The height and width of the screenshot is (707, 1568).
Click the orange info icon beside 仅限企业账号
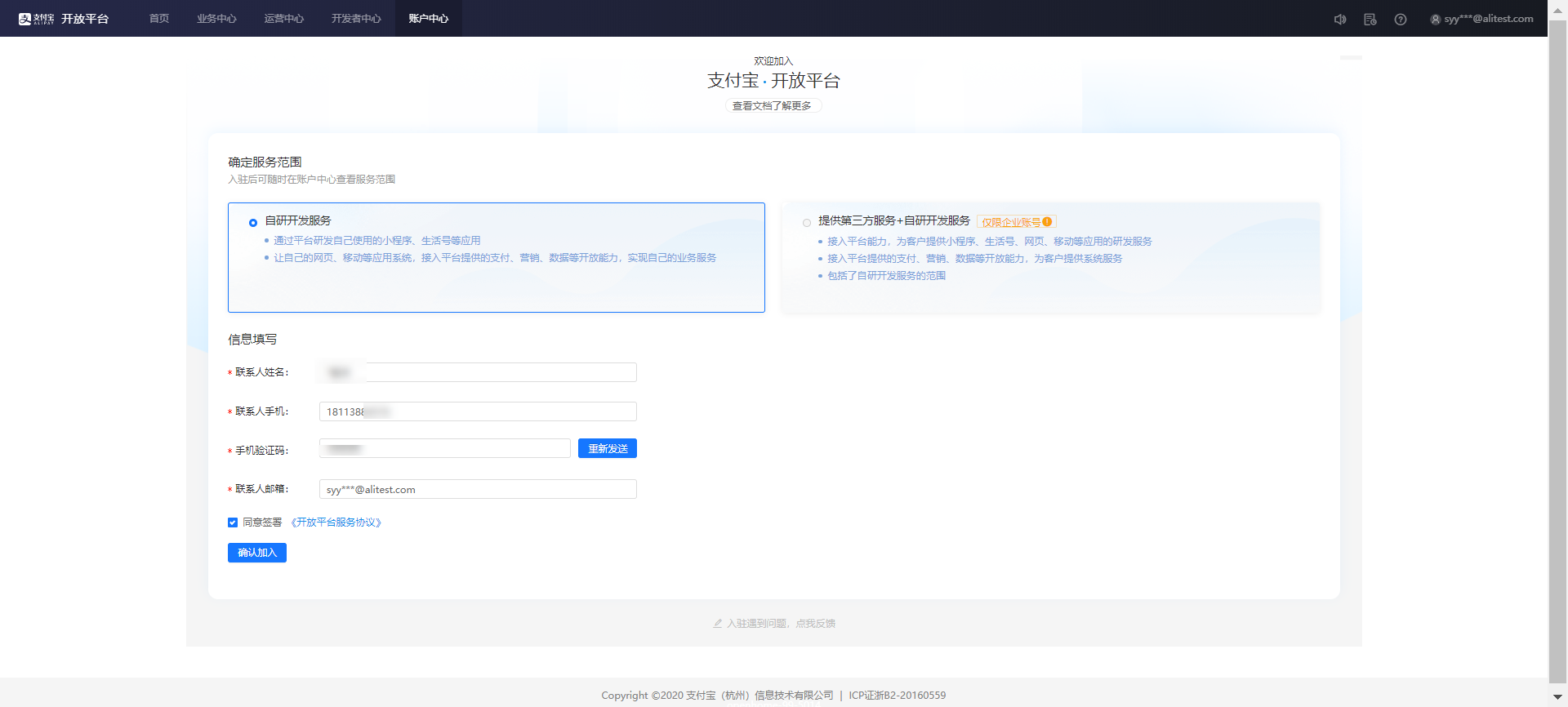(x=1047, y=222)
